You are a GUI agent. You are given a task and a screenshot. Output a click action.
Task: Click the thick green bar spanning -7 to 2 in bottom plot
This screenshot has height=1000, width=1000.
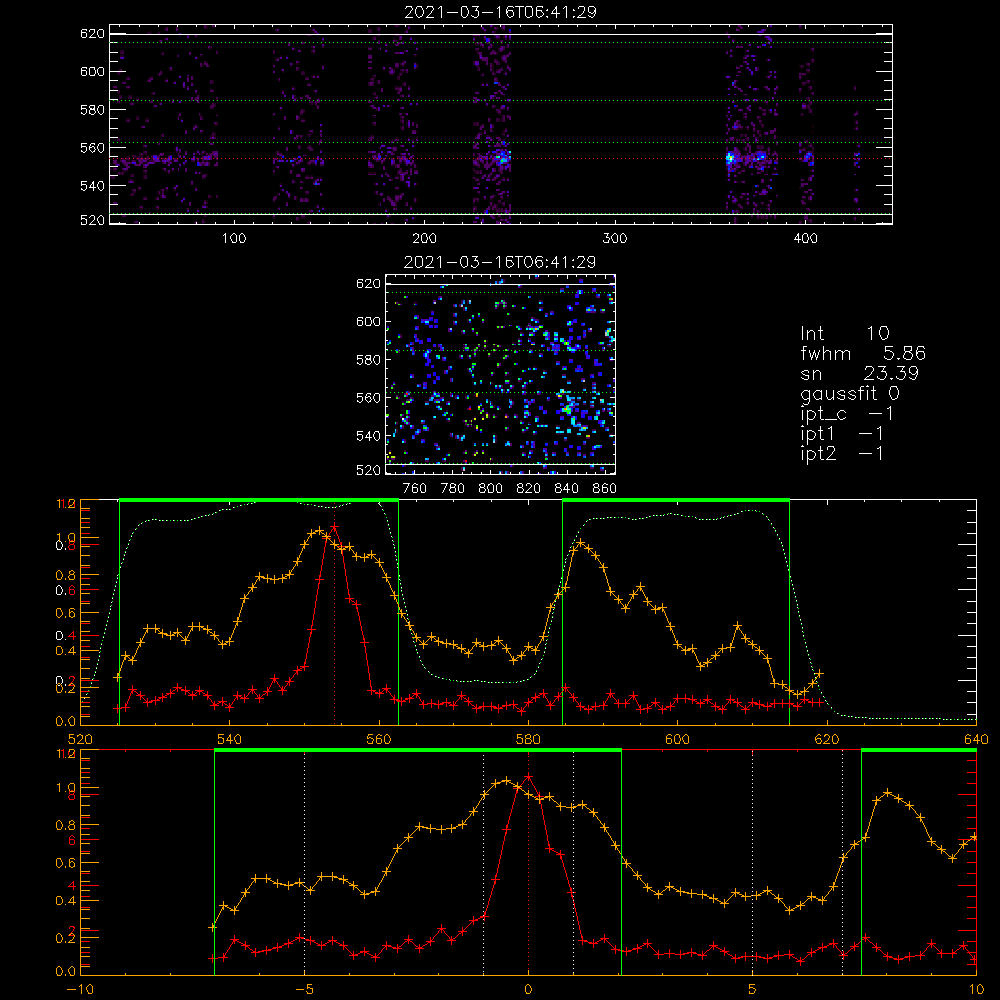tap(418, 750)
